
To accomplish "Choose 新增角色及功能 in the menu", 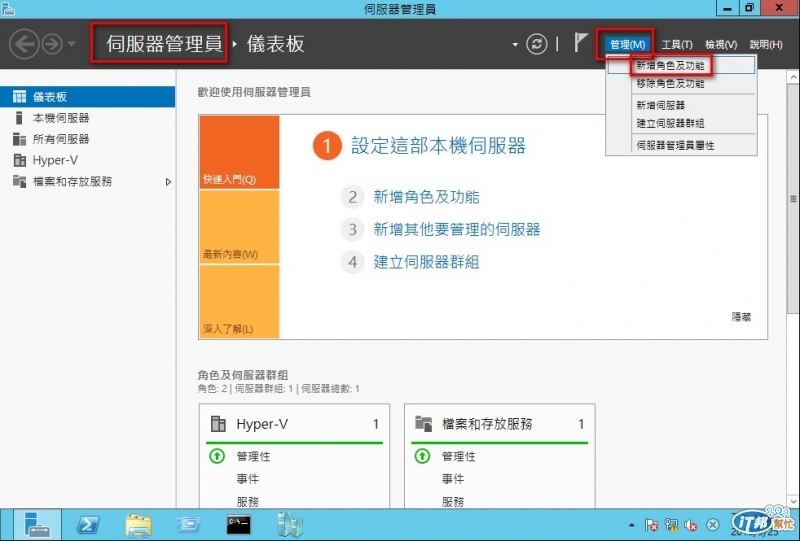I will click(681, 65).
